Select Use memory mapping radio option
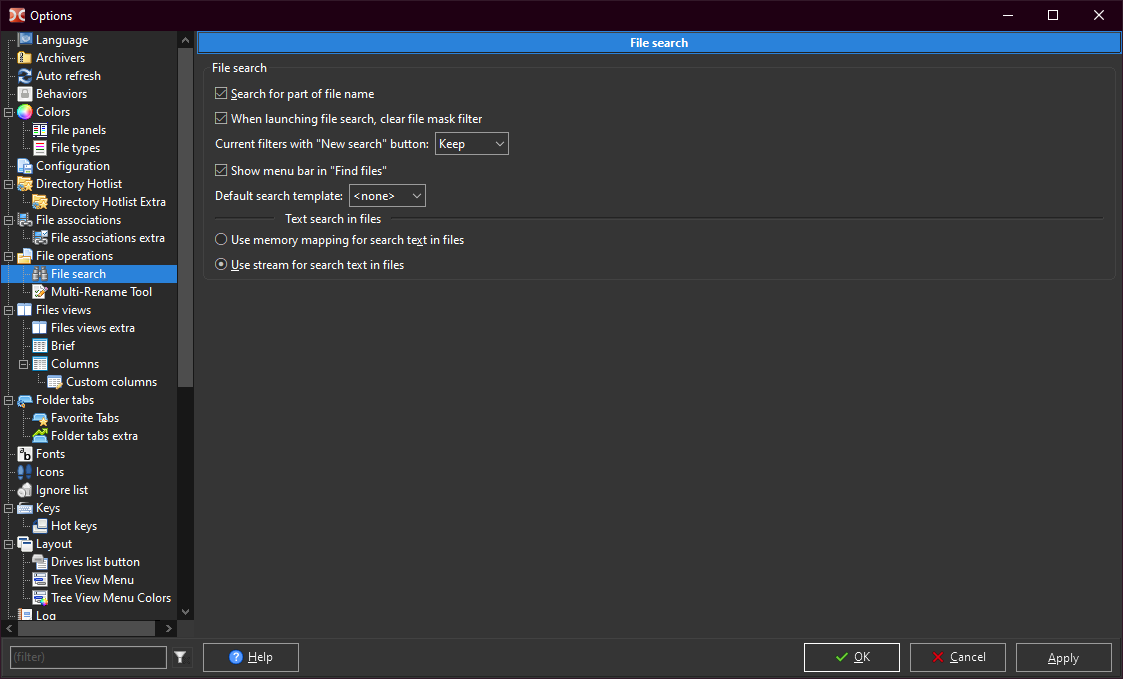Viewport: 1123px width, 679px height. pos(222,240)
